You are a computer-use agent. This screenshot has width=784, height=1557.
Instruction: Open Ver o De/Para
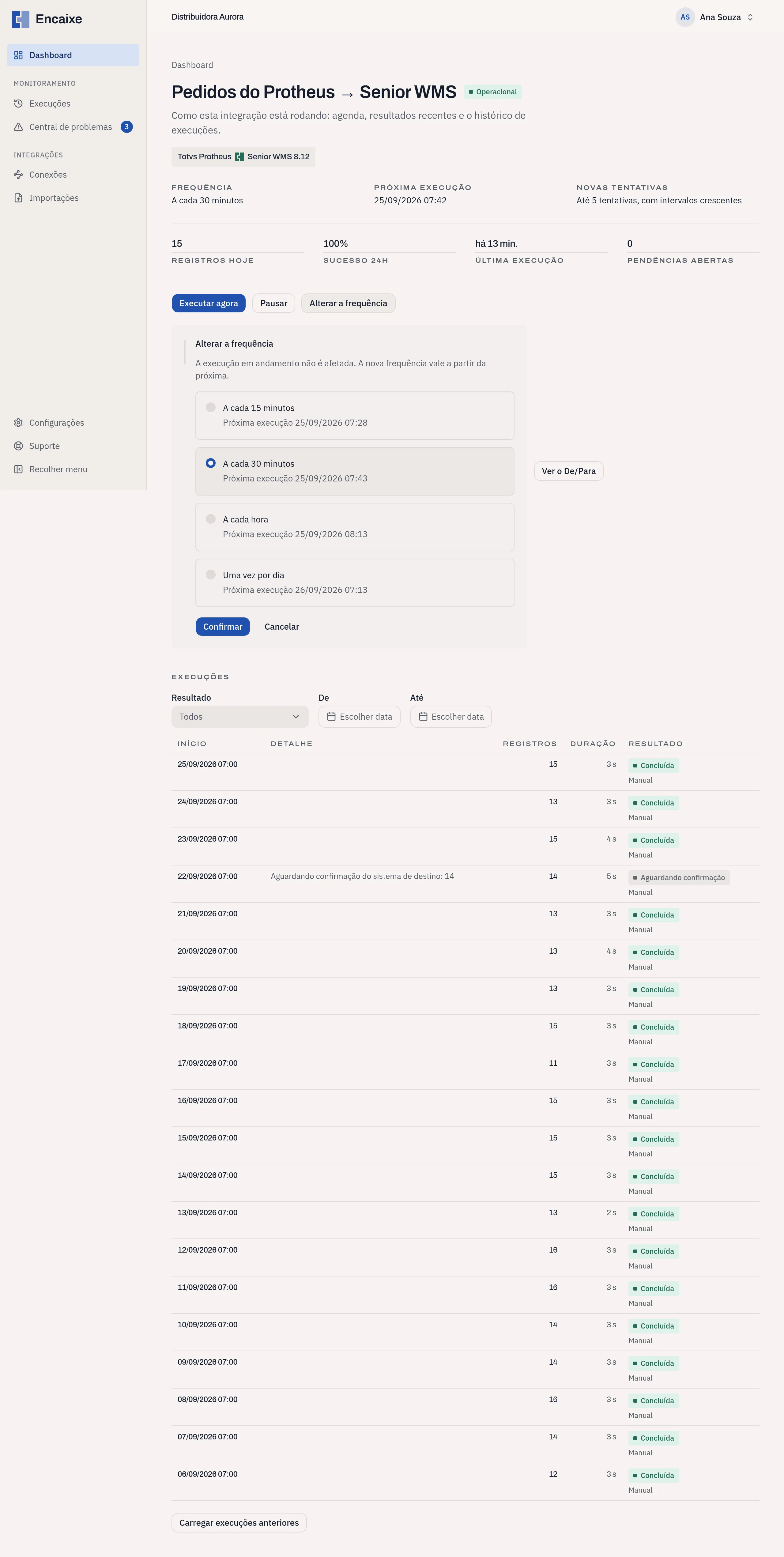point(569,471)
